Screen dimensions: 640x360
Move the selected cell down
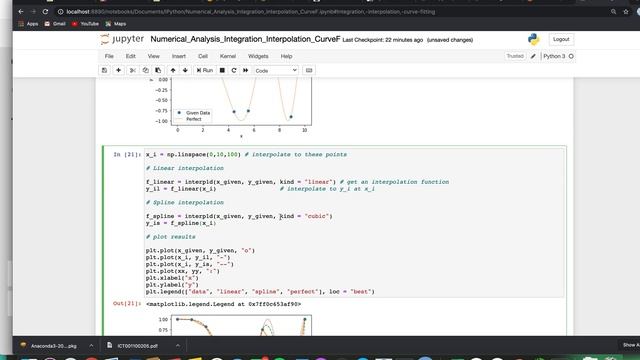185,70
